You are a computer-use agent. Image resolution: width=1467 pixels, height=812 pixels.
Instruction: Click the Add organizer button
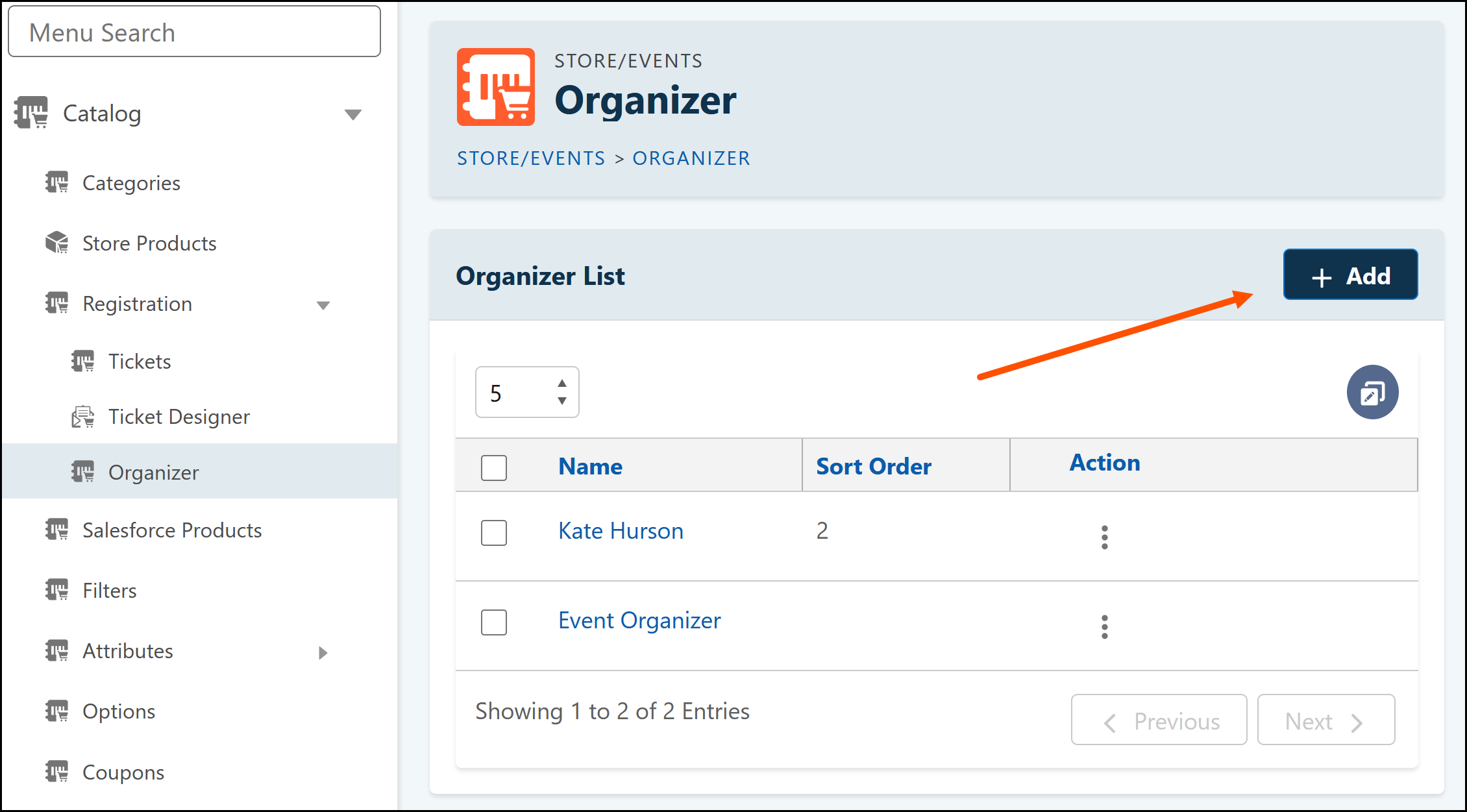(1350, 275)
